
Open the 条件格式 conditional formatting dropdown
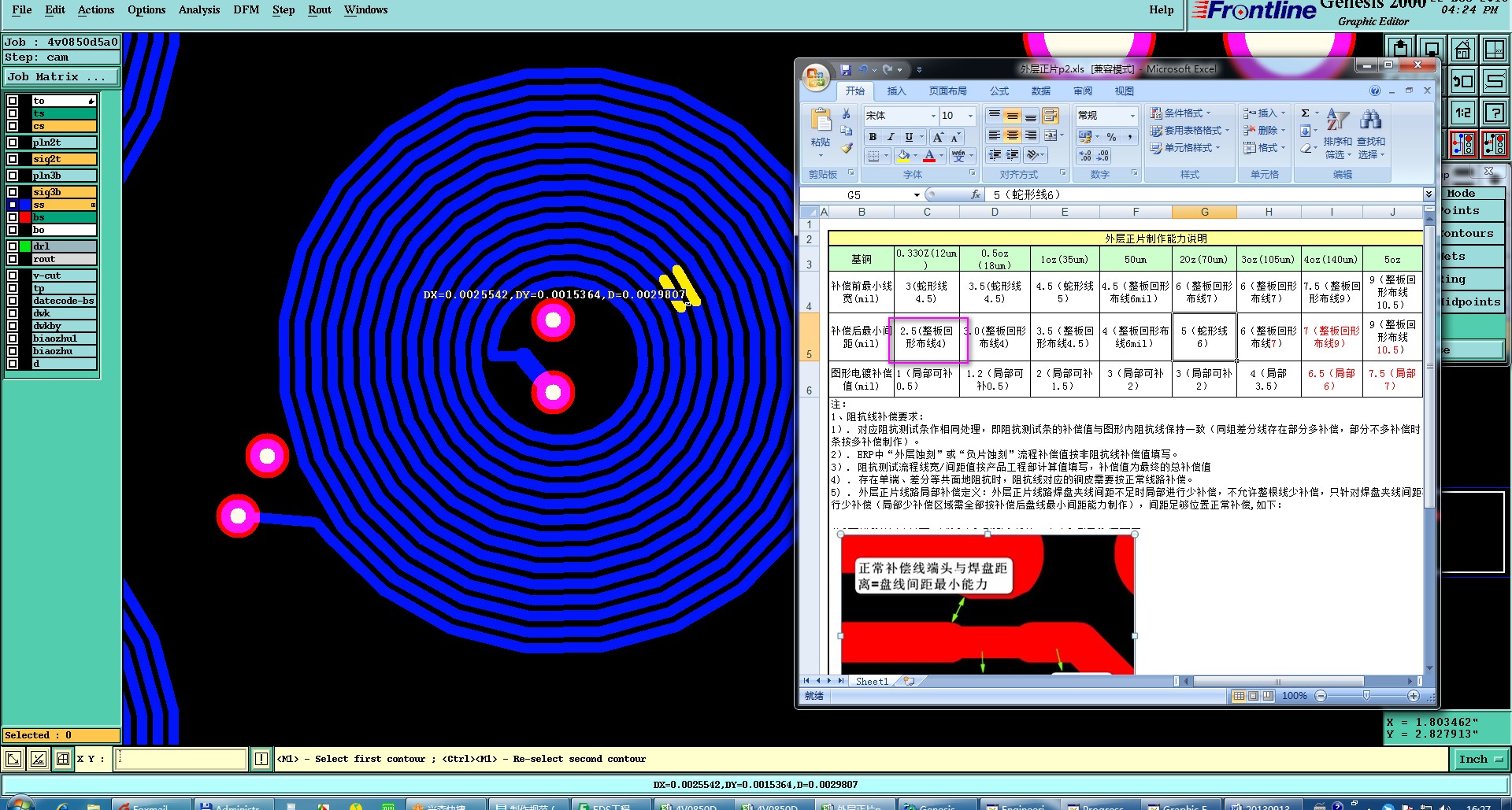click(1180, 113)
